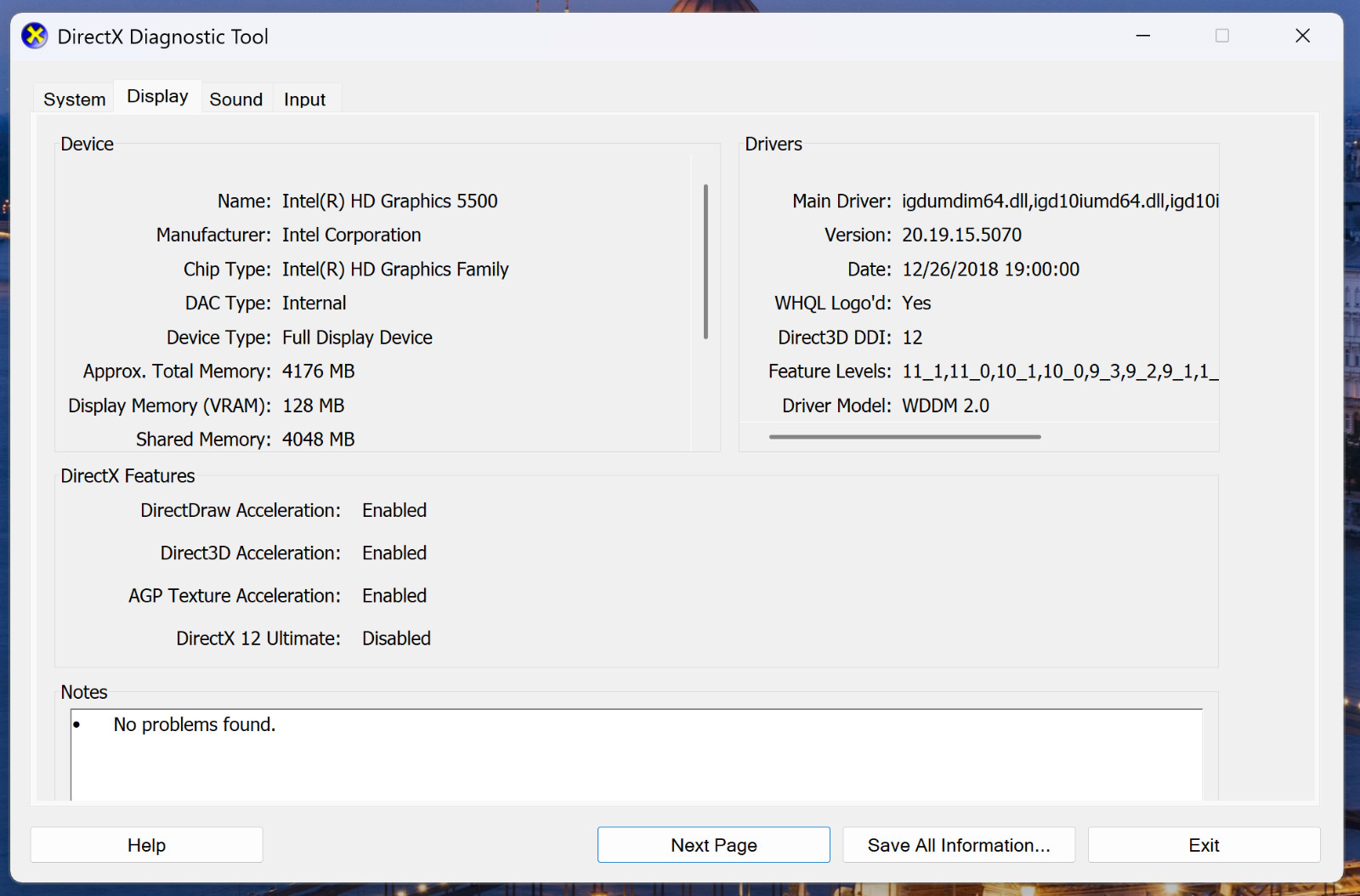Click the 'Intel(R) HD Graphics Family' chip type

(395, 269)
